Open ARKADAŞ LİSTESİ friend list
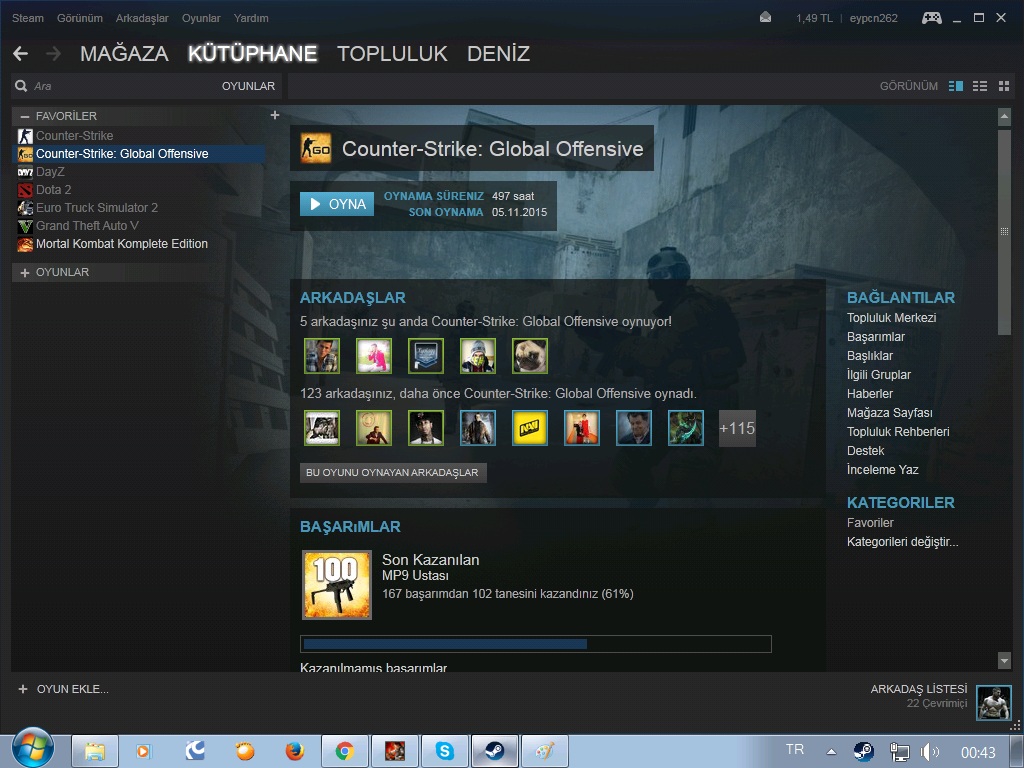1024x768 pixels. tap(919, 689)
